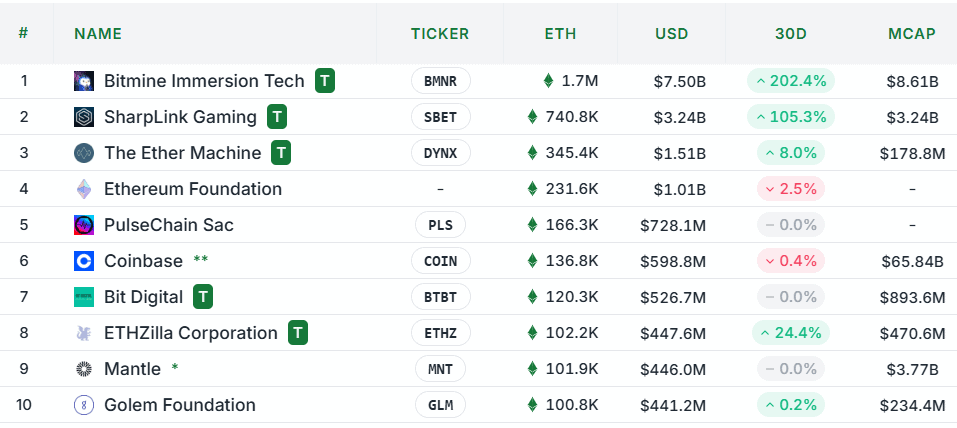Click the red 2.5% change pill

pos(790,189)
